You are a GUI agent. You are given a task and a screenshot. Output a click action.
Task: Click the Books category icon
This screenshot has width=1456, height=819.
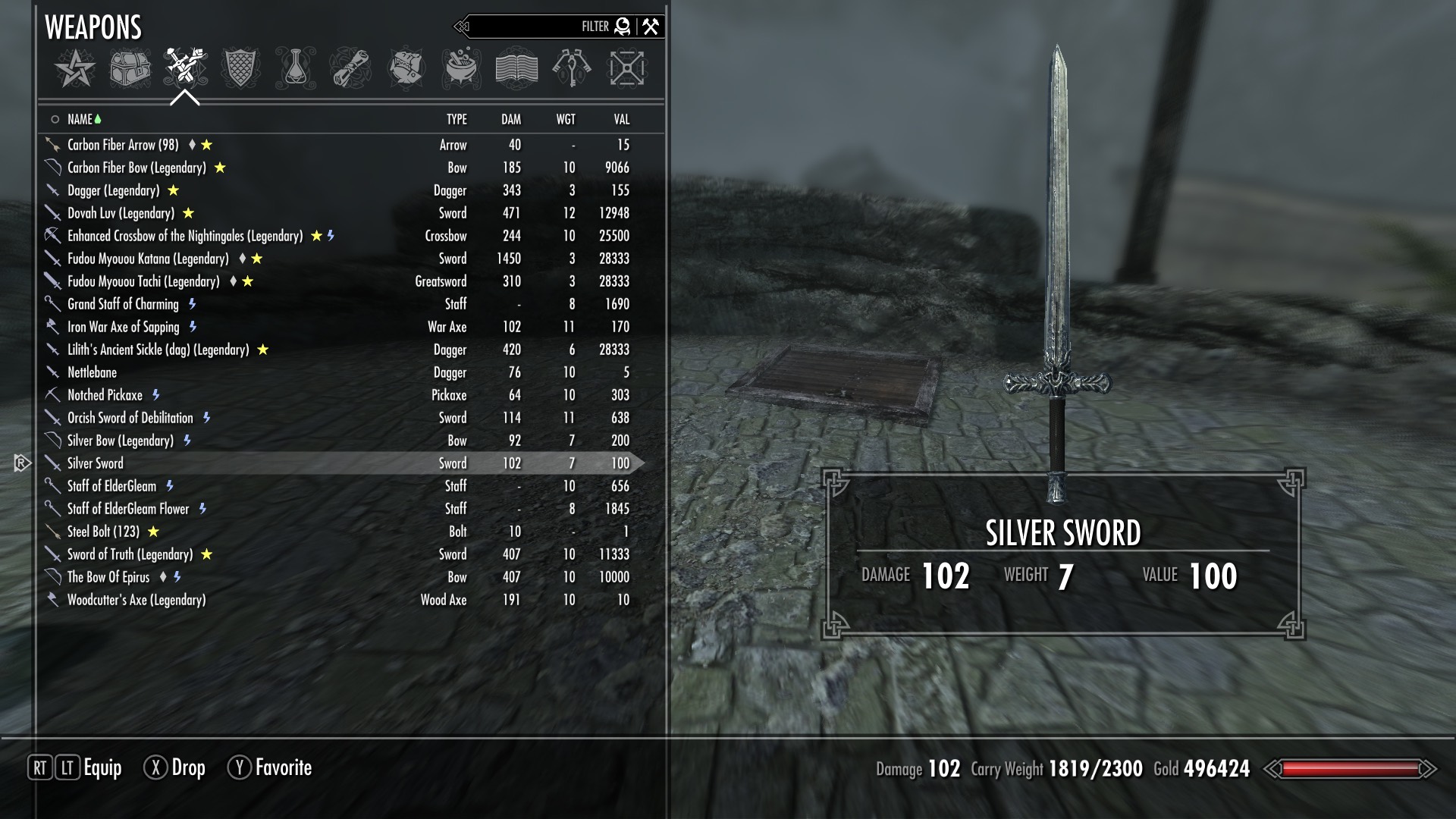point(516,67)
